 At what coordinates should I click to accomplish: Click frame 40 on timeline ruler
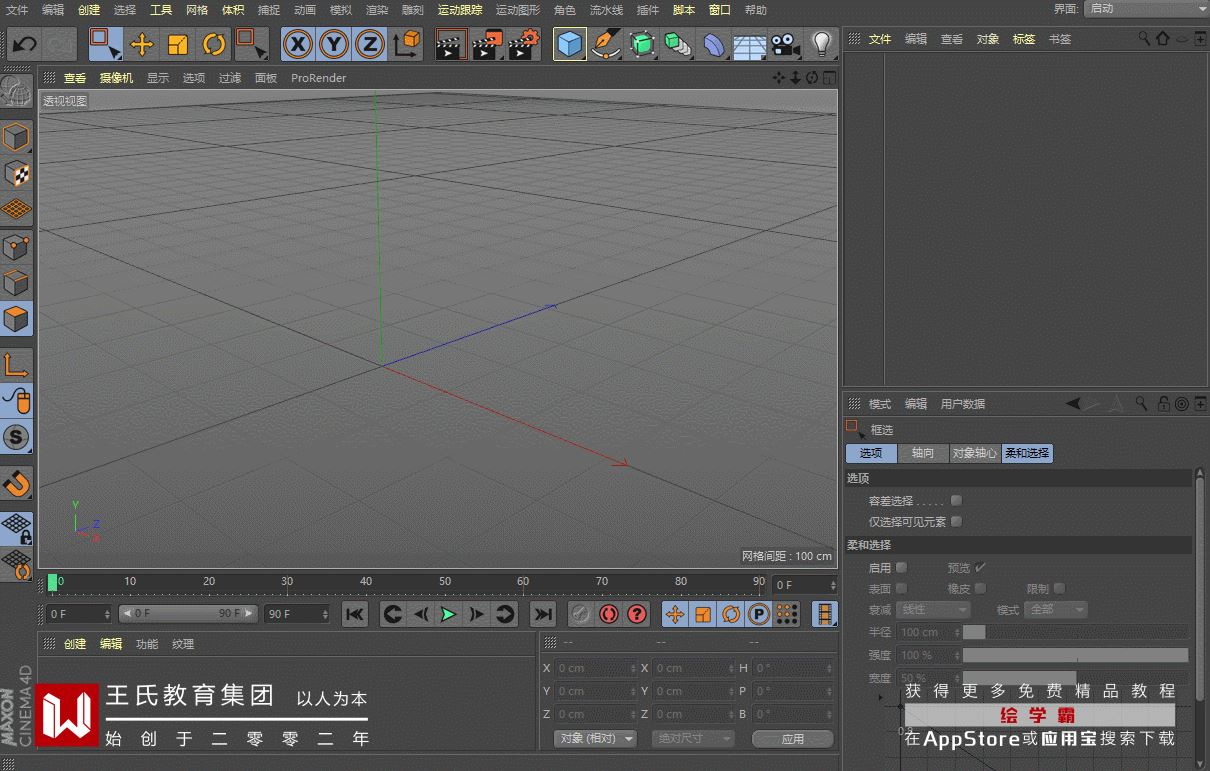(x=366, y=582)
